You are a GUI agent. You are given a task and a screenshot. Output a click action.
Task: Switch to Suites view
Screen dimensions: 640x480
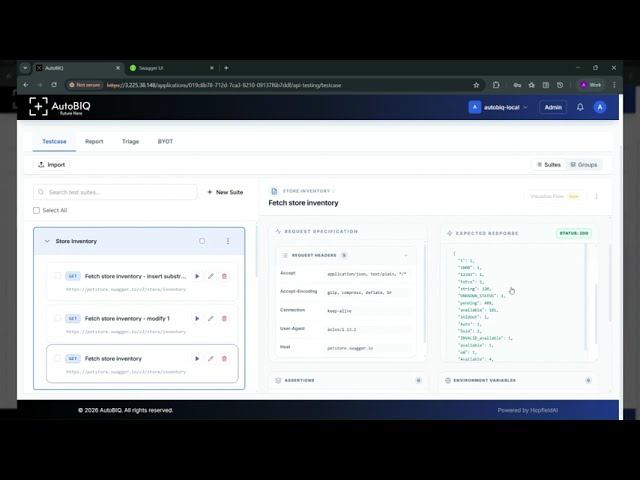(x=549, y=164)
